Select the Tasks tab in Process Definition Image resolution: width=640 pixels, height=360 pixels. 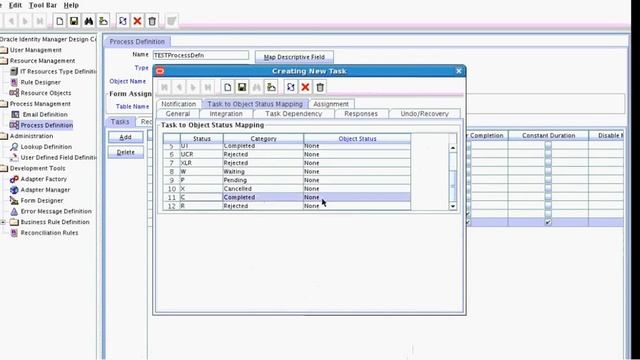[120, 122]
